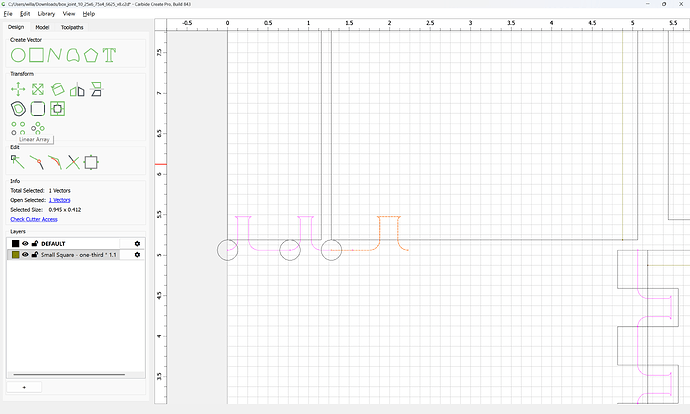Viewport: 690px width, 414px height.
Task: Open the Offset Vectors tool
Action: (x=18, y=109)
